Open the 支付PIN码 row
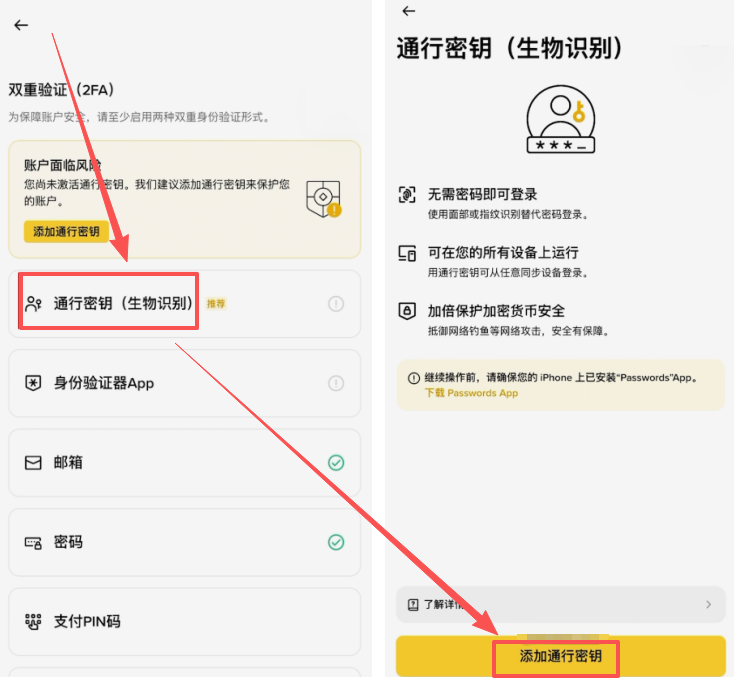734x681 pixels. click(184, 622)
